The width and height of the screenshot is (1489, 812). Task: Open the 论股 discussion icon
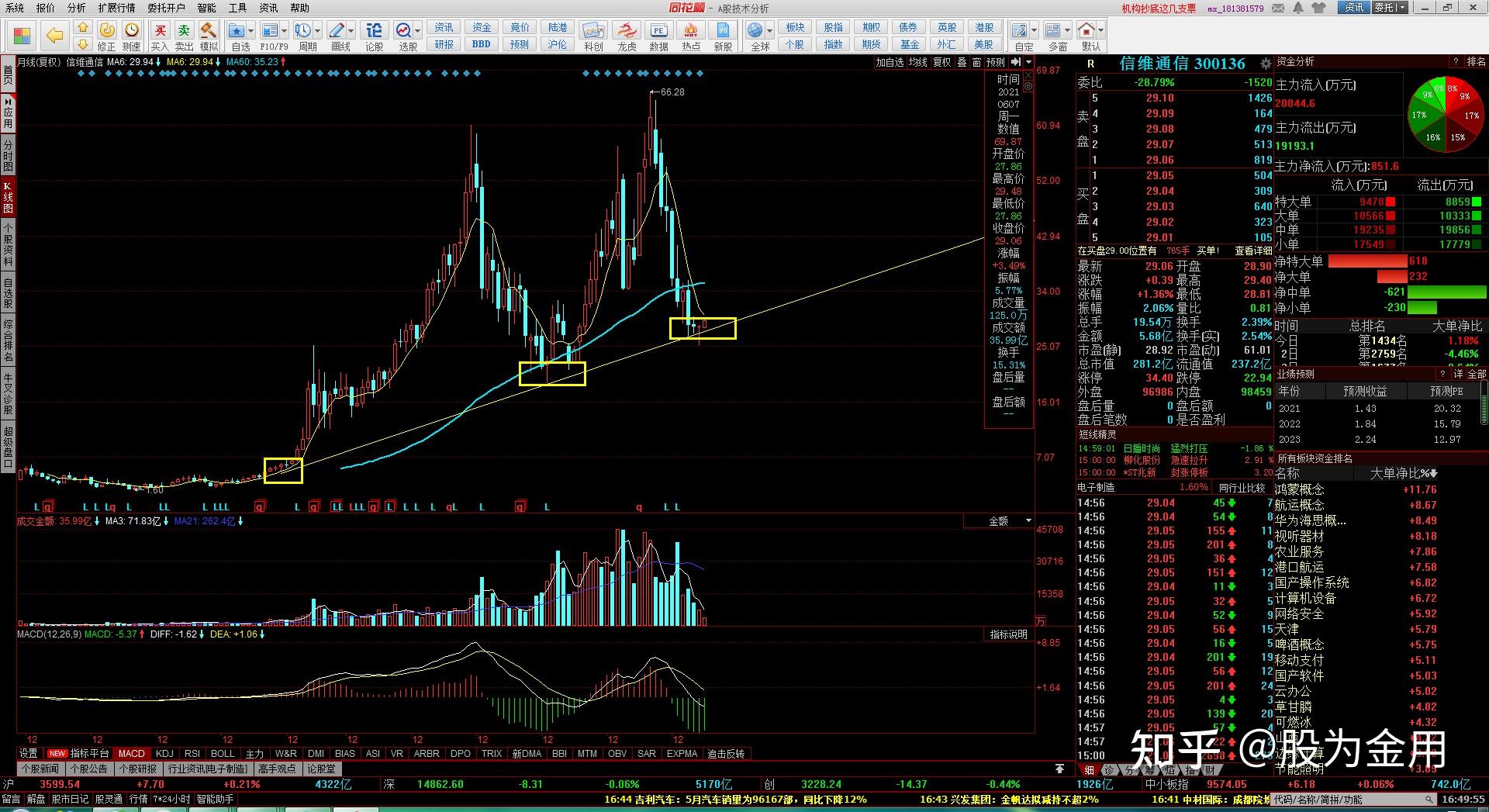pos(374,30)
